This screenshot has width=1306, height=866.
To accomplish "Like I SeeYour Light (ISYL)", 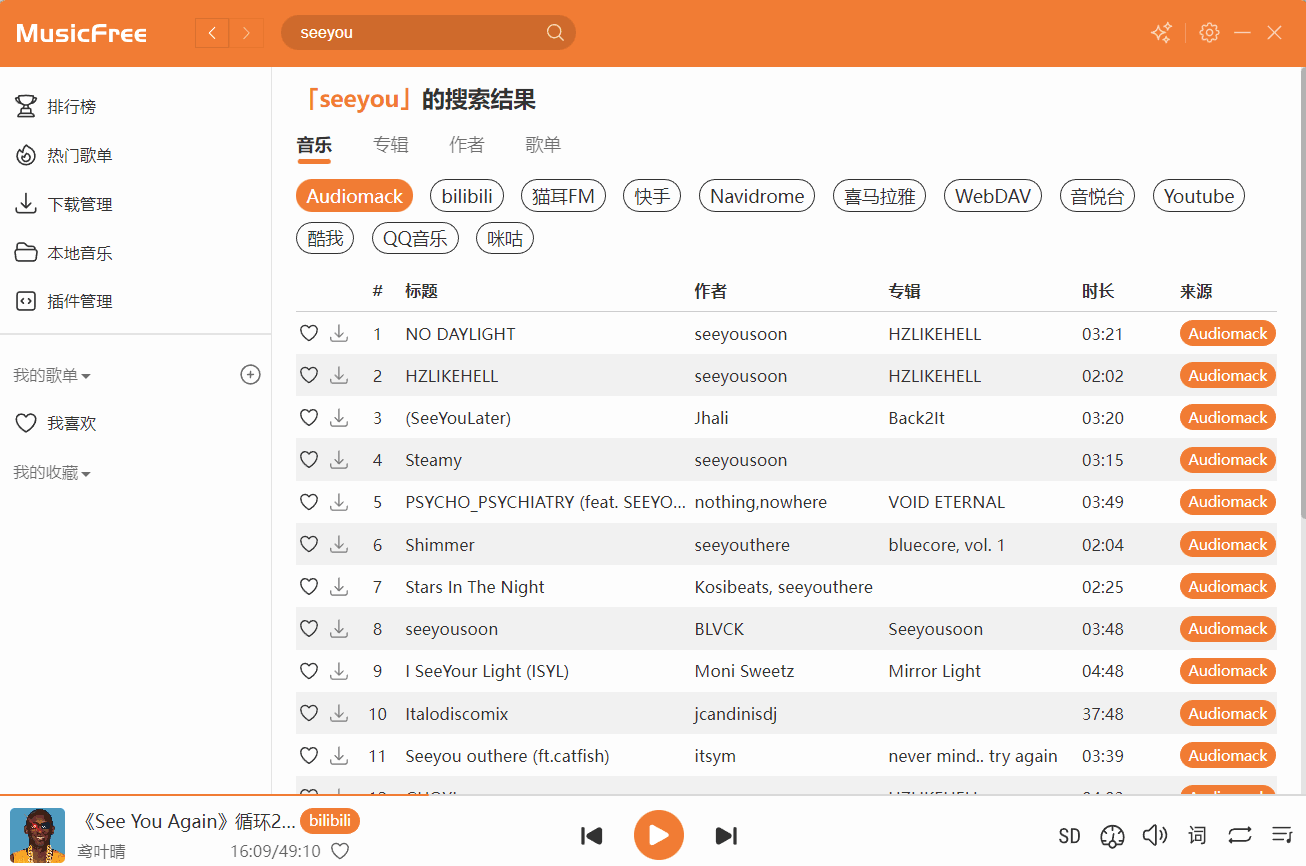I will [x=309, y=670].
